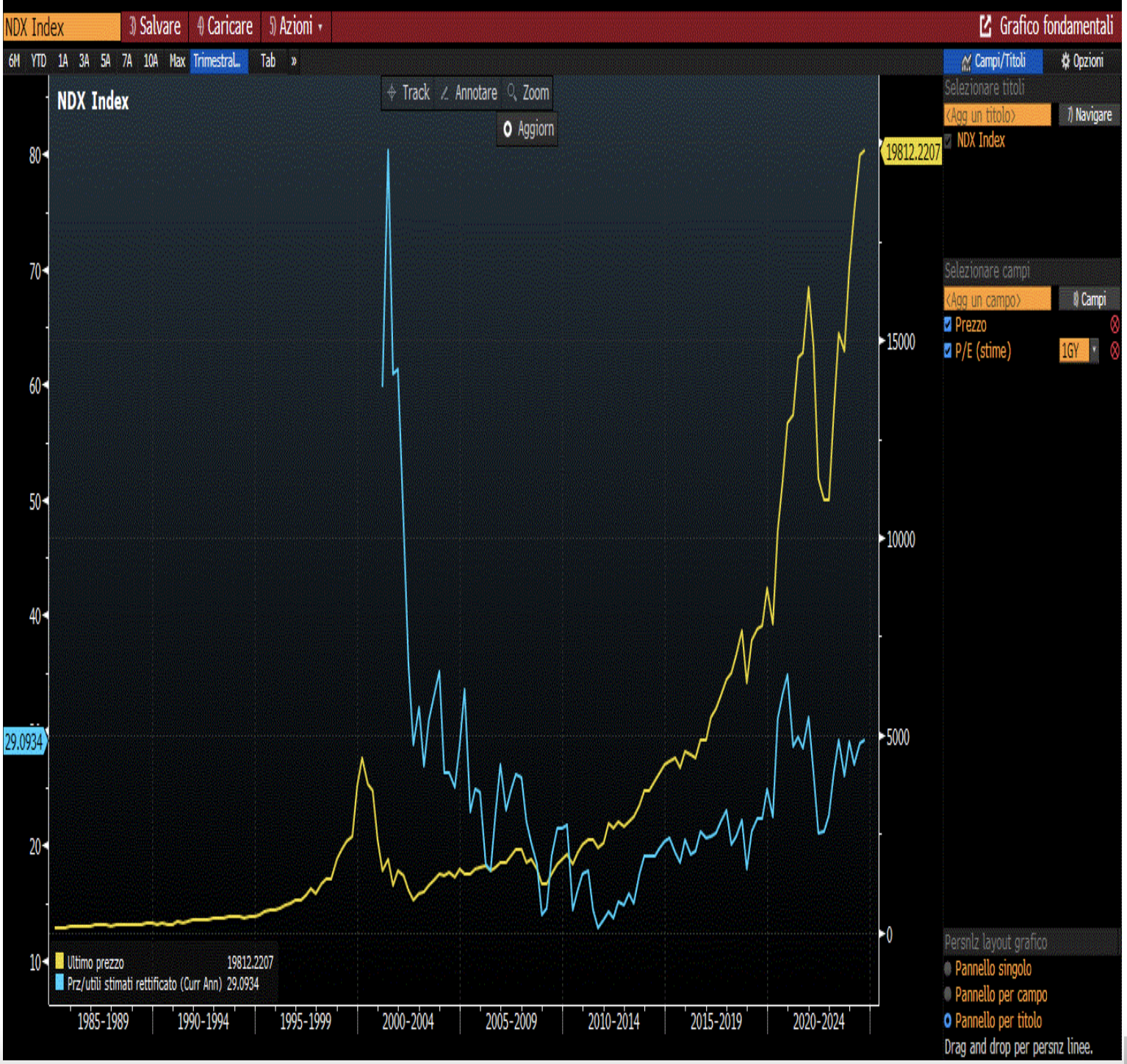Viewport: 1127px width, 1064px height.
Task: Toggle the Prezzo field checkbox
Action: pyautogui.click(x=948, y=324)
